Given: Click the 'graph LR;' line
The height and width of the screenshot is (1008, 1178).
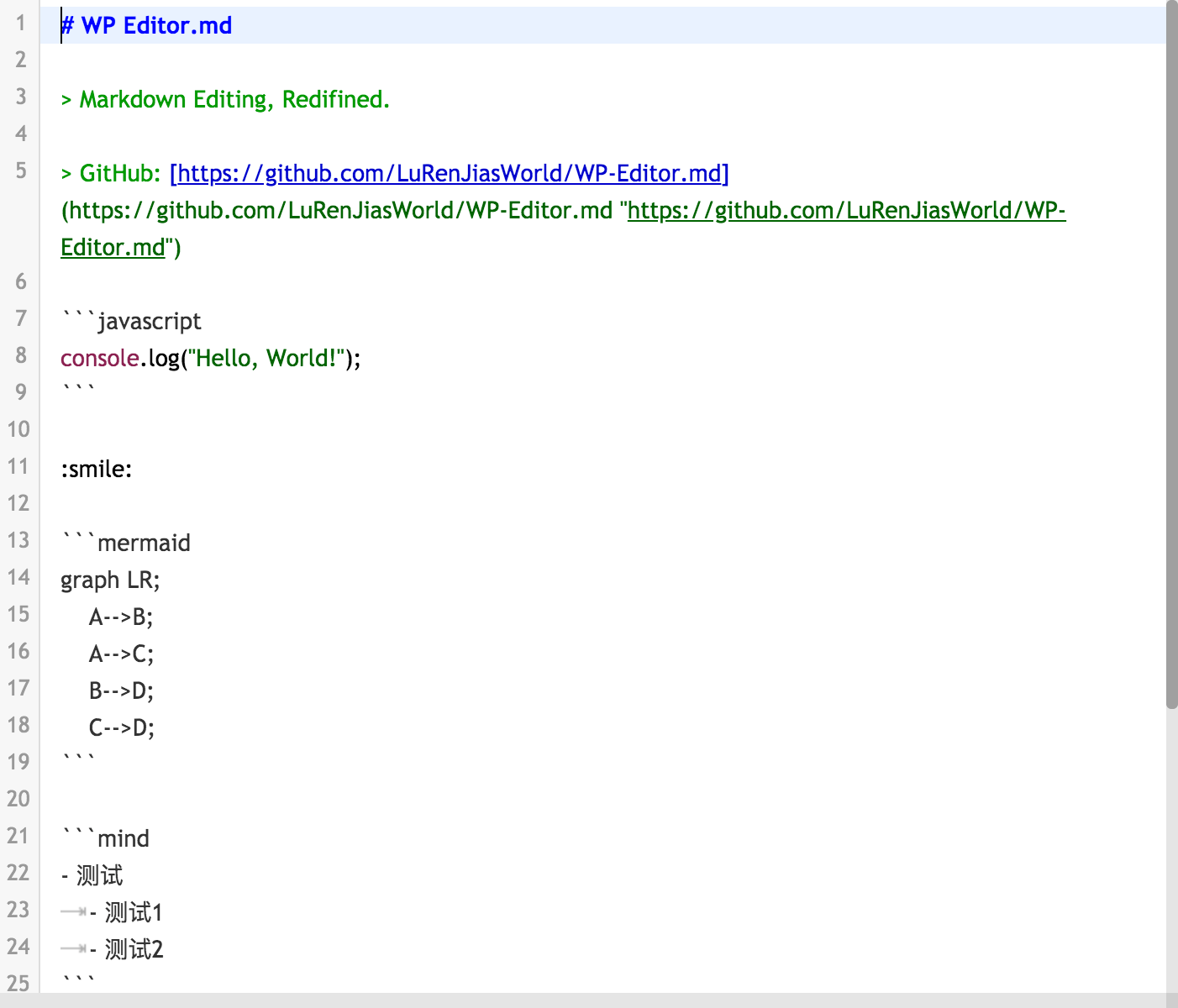Looking at the screenshot, I should [110, 580].
